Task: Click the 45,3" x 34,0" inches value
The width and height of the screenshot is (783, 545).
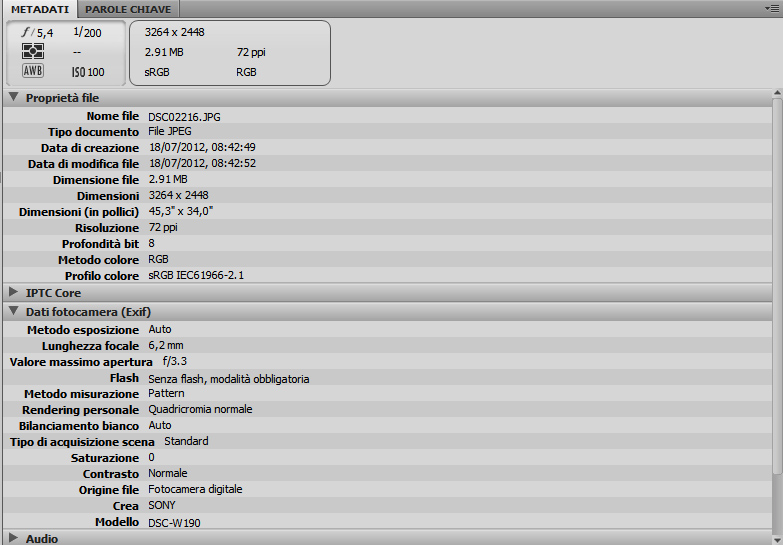Action: [x=181, y=211]
